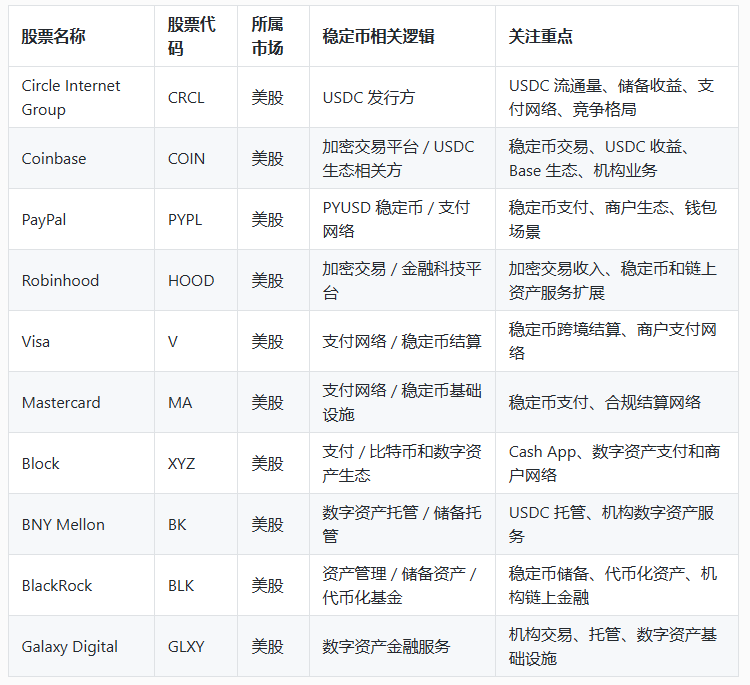Click the 稳定币支付、合规结算网络 cell

617,402
